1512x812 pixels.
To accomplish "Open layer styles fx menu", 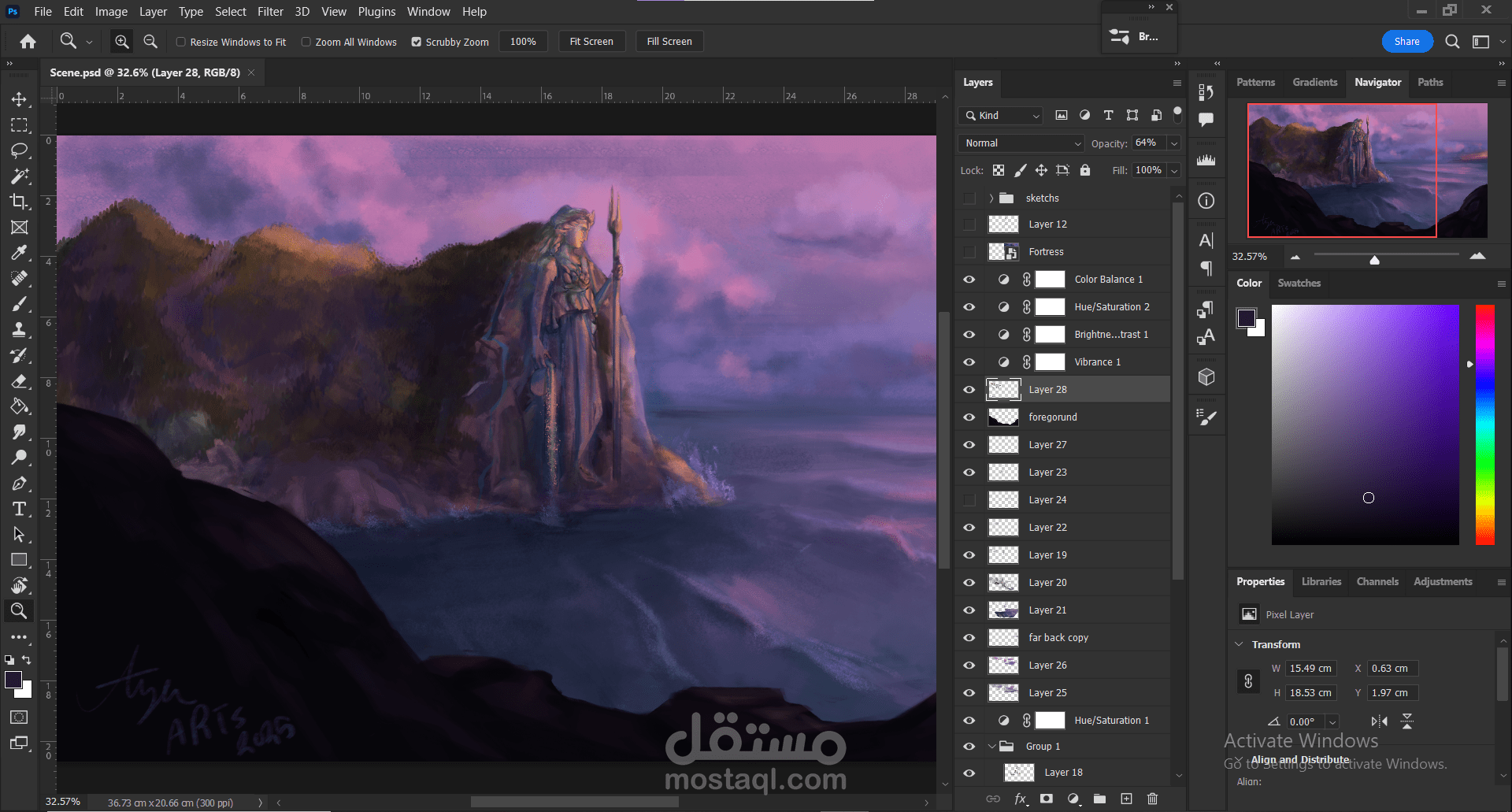I will point(1021,799).
